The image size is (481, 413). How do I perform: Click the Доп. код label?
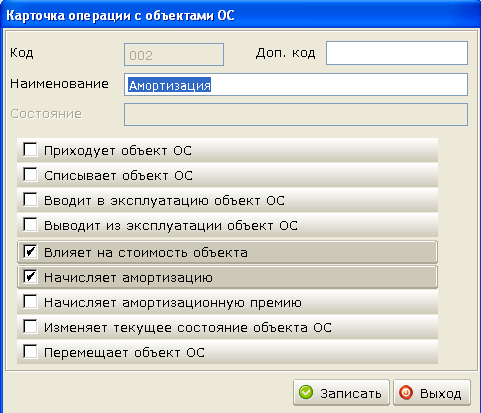pos(286,53)
